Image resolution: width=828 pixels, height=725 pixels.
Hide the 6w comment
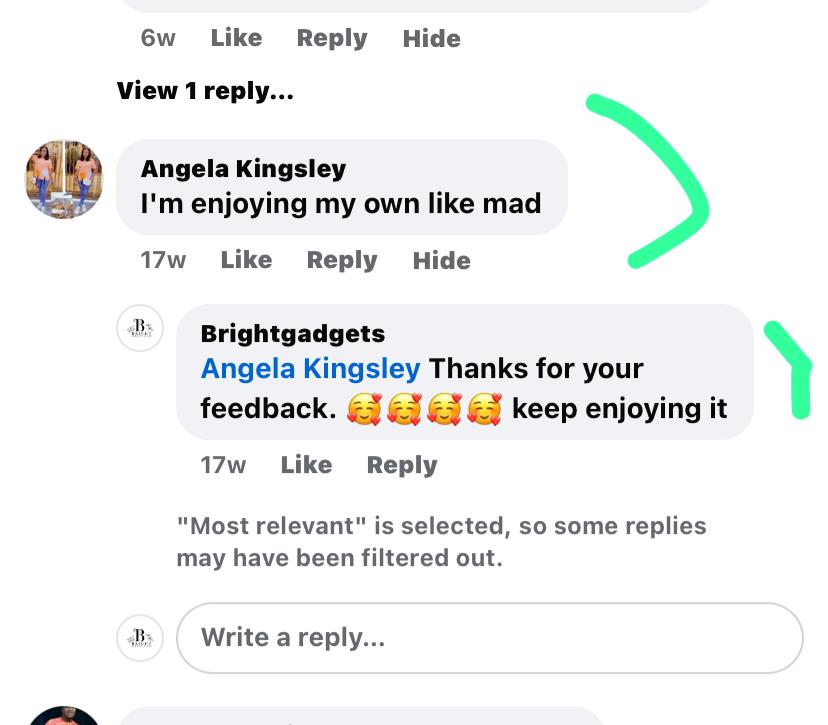[x=431, y=39]
